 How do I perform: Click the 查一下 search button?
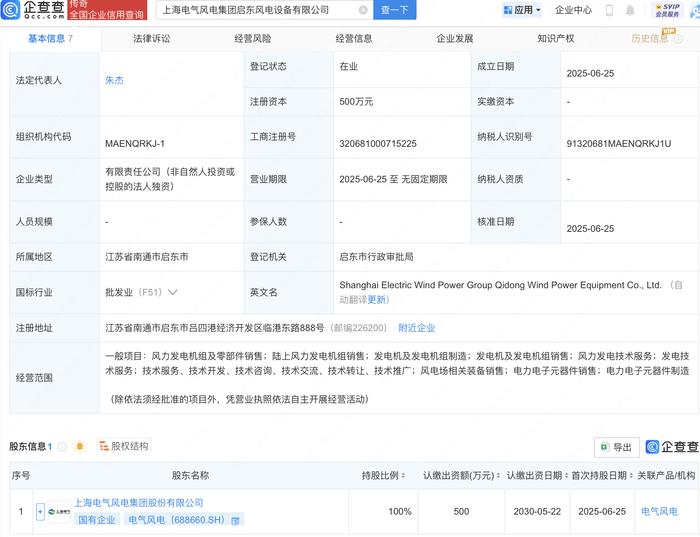pos(394,10)
